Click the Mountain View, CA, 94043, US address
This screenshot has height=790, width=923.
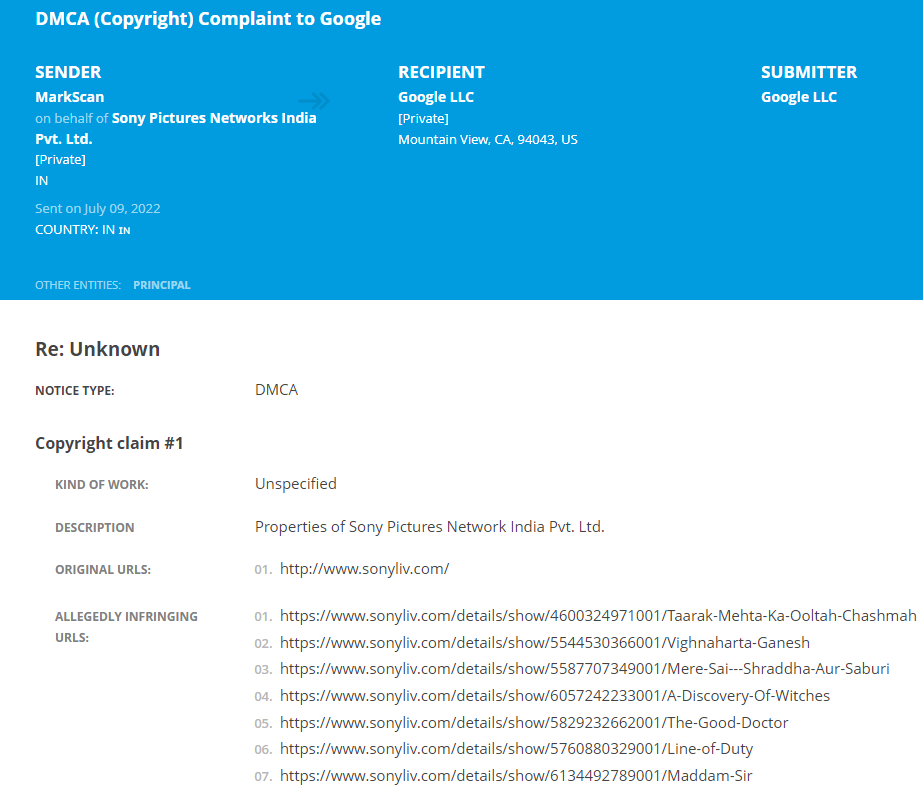coord(488,140)
